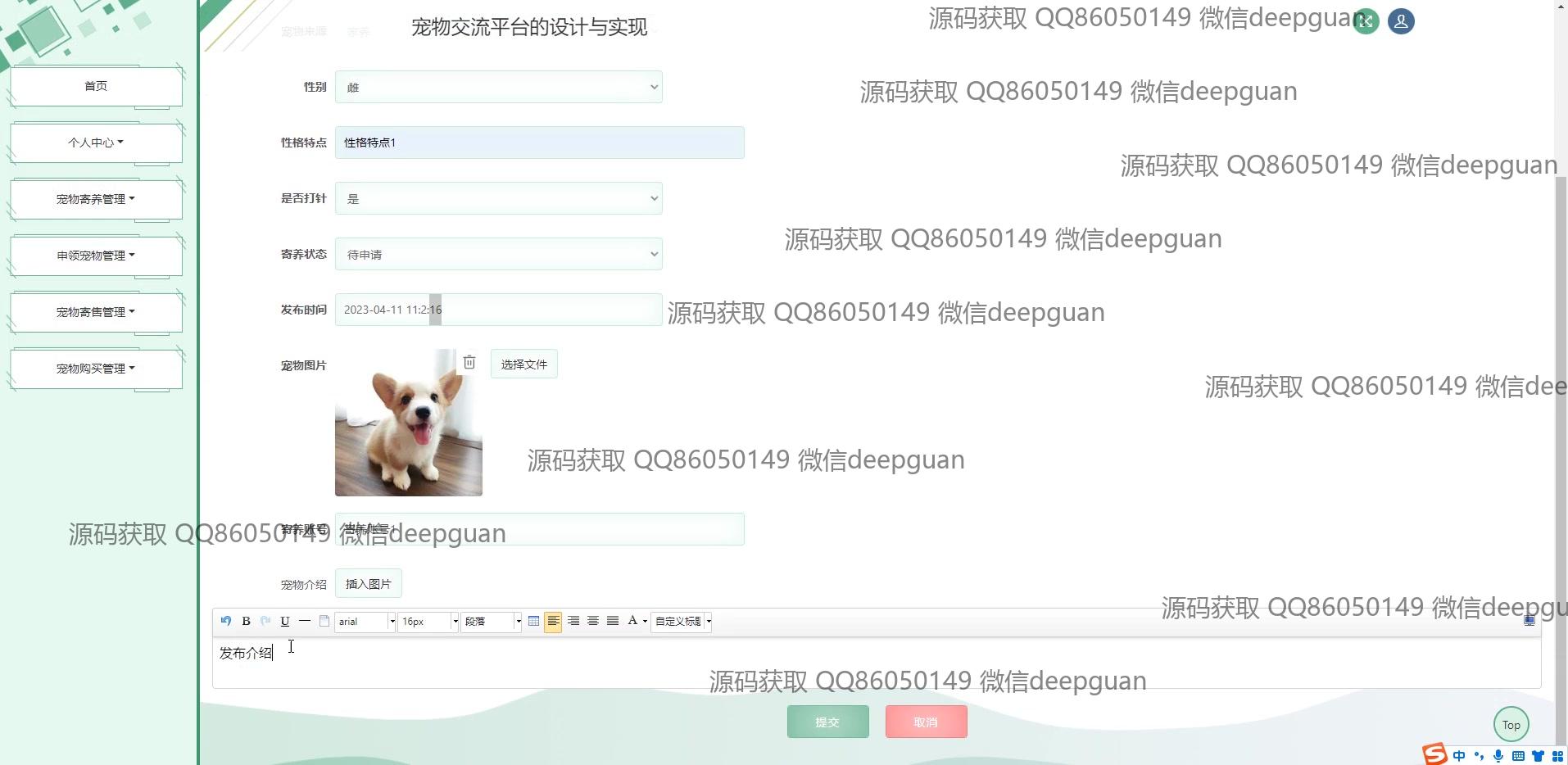The height and width of the screenshot is (765, 1568).
Task: Delete the uploaded pet image
Action: tap(469, 362)
